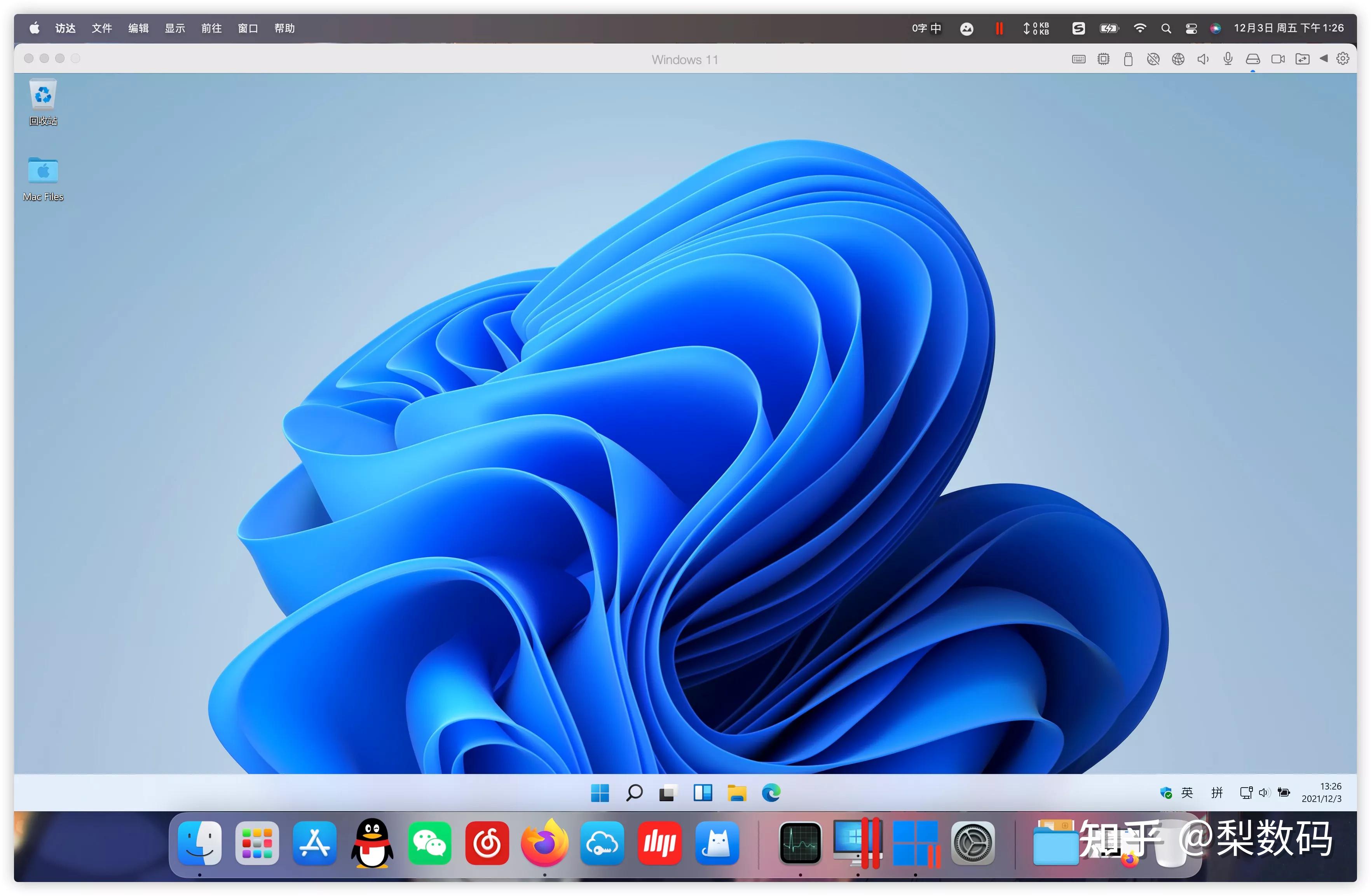1371x896 pixels.
Task: Toggle the camera icon in VM toolbar
Action: [x=1278, y=59]
